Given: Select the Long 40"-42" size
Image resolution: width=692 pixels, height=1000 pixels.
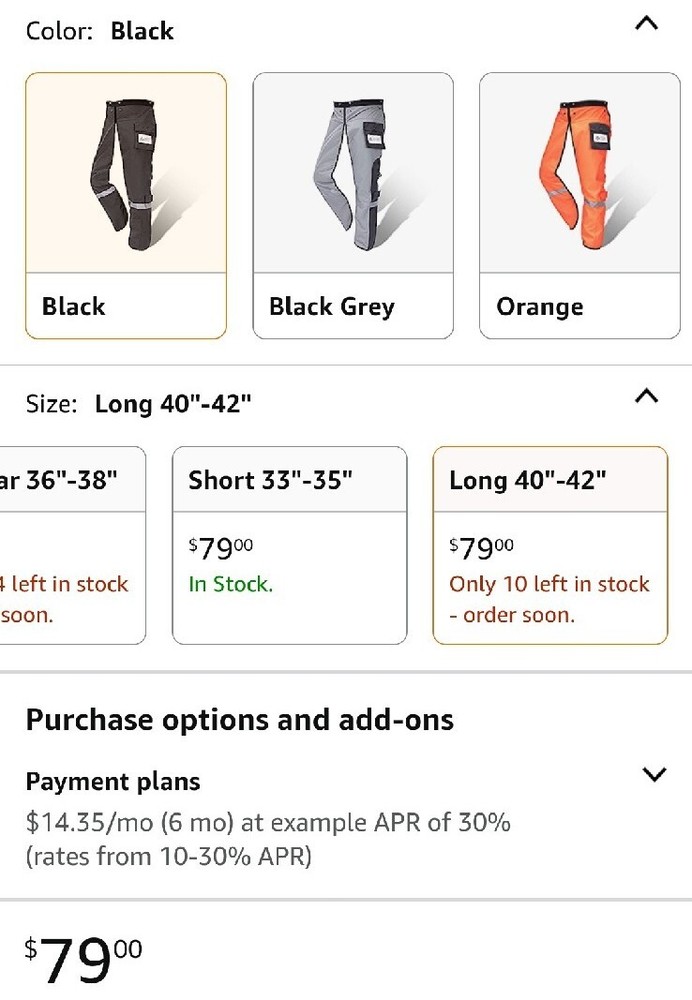Looking at the screenshot, I should tap(550, 545).
